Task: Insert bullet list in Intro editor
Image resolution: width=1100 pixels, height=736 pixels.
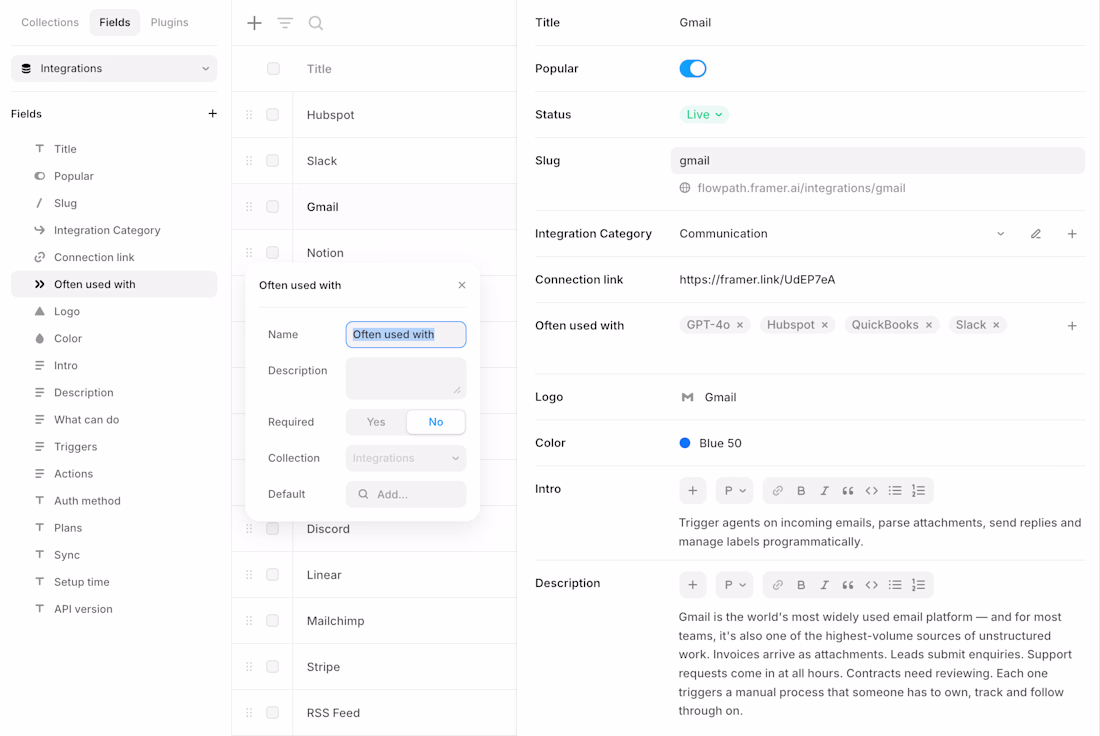Action: tap(894, 490)
